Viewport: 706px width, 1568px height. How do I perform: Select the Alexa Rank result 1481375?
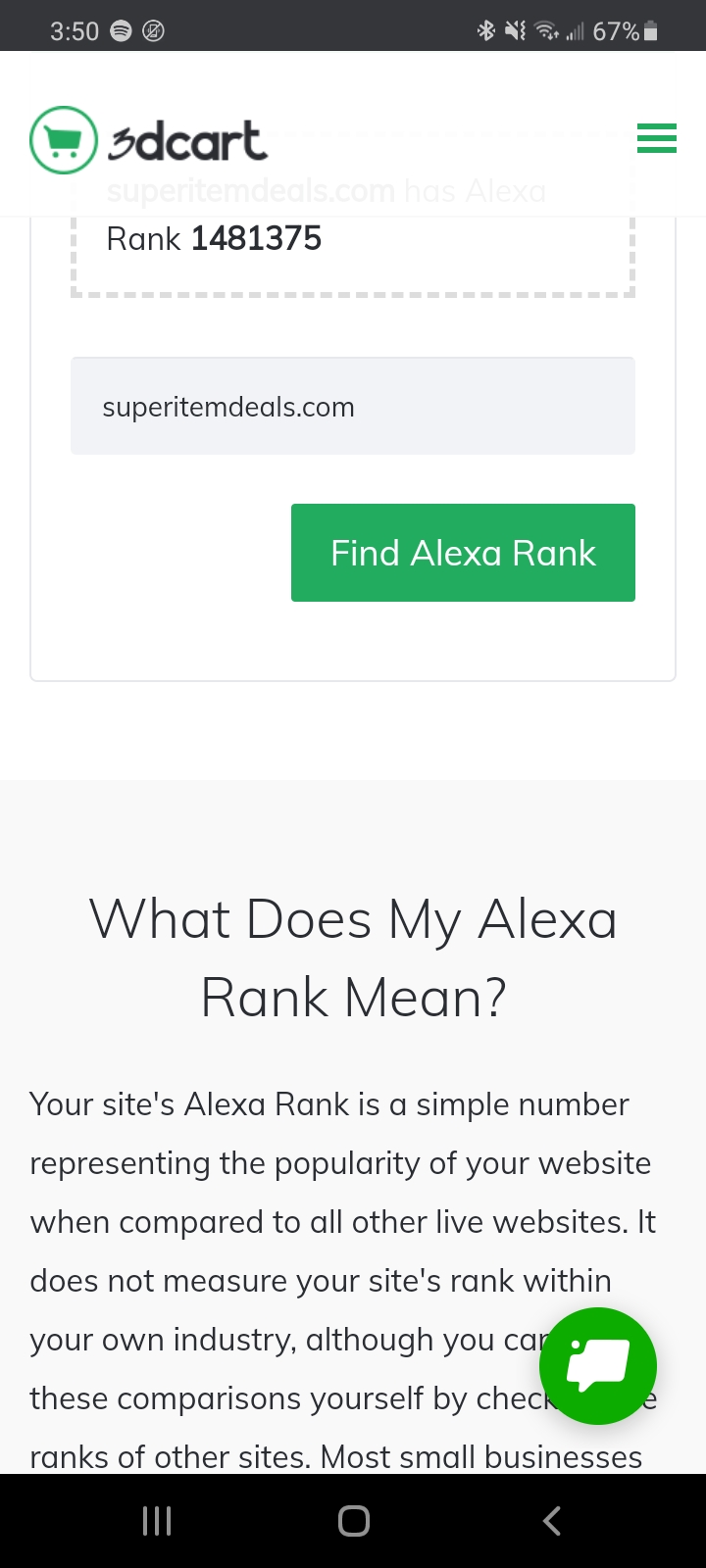click(x=256, y=237)
